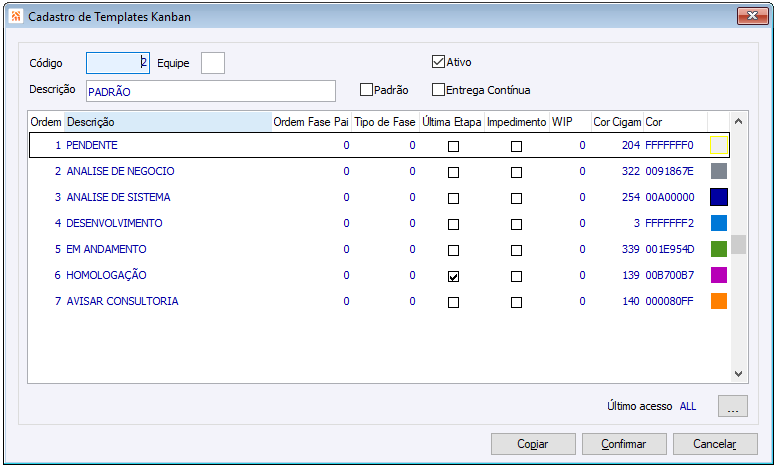Open the dark blue swatch for ANALISE DE SISTEMA

coord(719,197)
